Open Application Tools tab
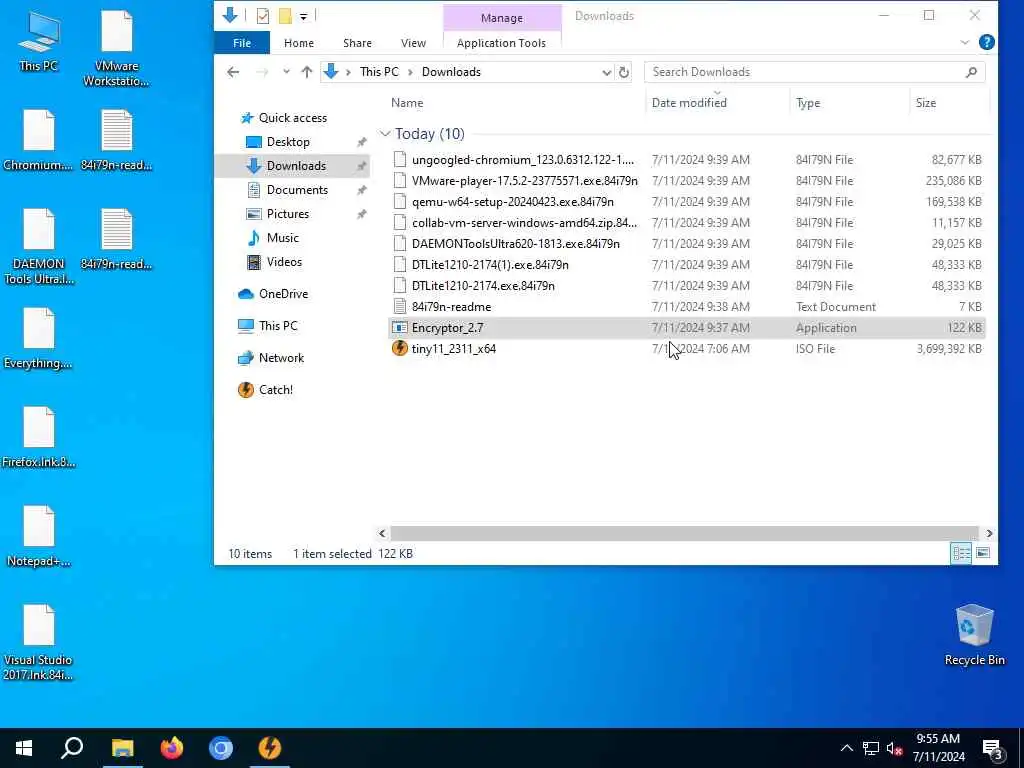1024x768 pixels. point(502,43)
